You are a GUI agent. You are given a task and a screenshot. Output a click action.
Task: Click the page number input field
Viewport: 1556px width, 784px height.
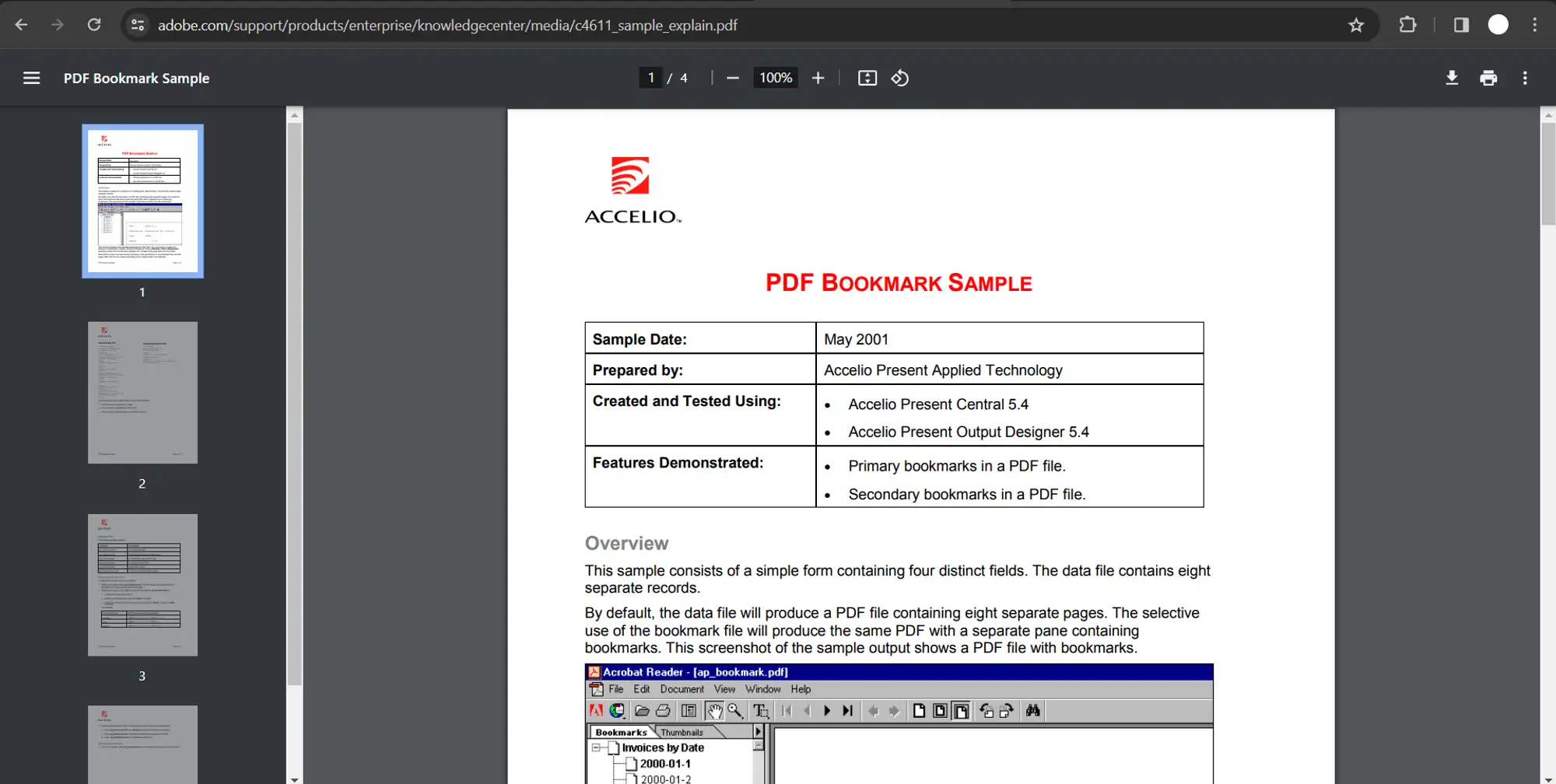click(x=650, y=78)
